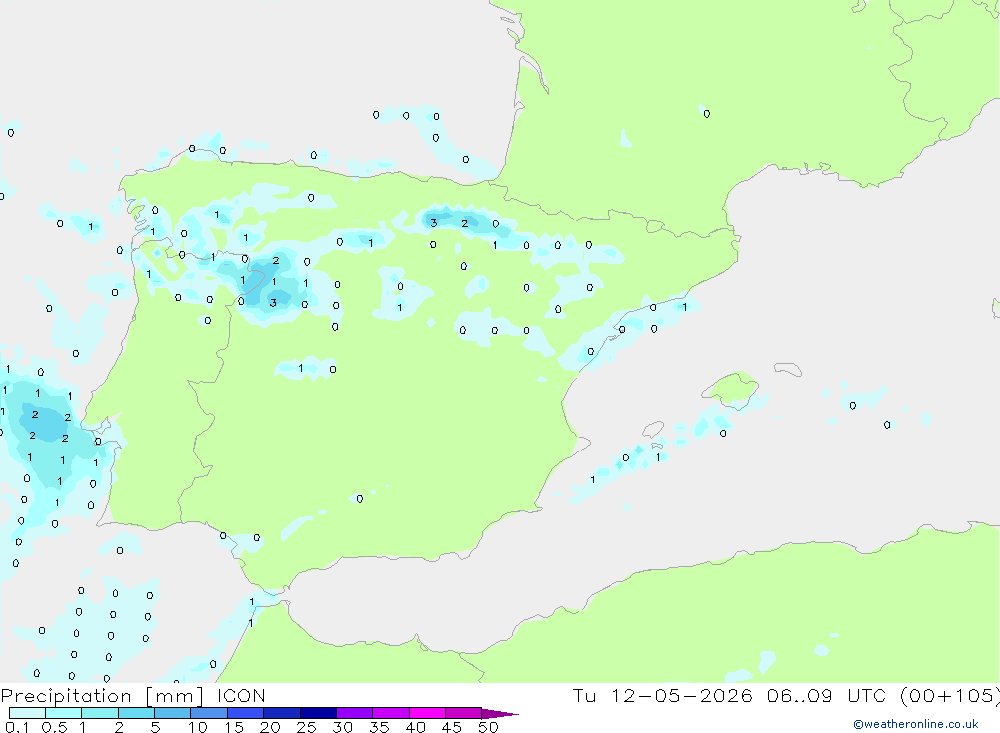Pick the 5–10 mm legend color swatch
This screenshot has height=733, width=1000.
pos(172,713)
